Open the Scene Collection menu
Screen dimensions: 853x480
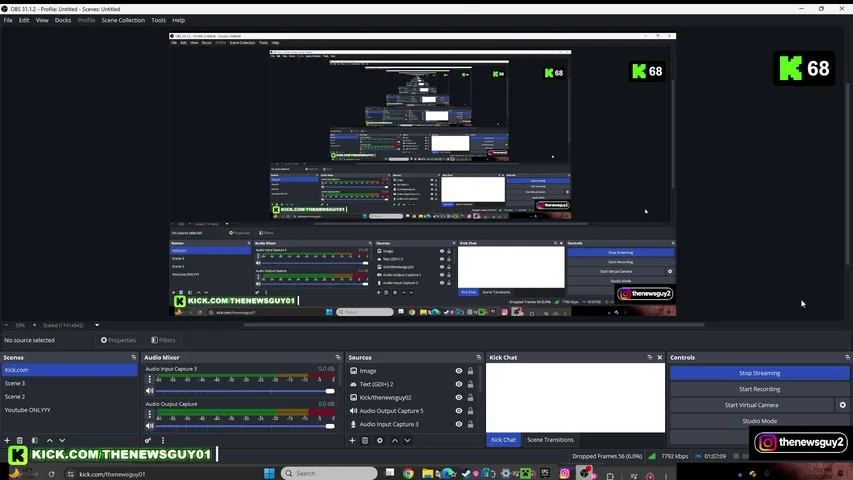pos(123,20)
